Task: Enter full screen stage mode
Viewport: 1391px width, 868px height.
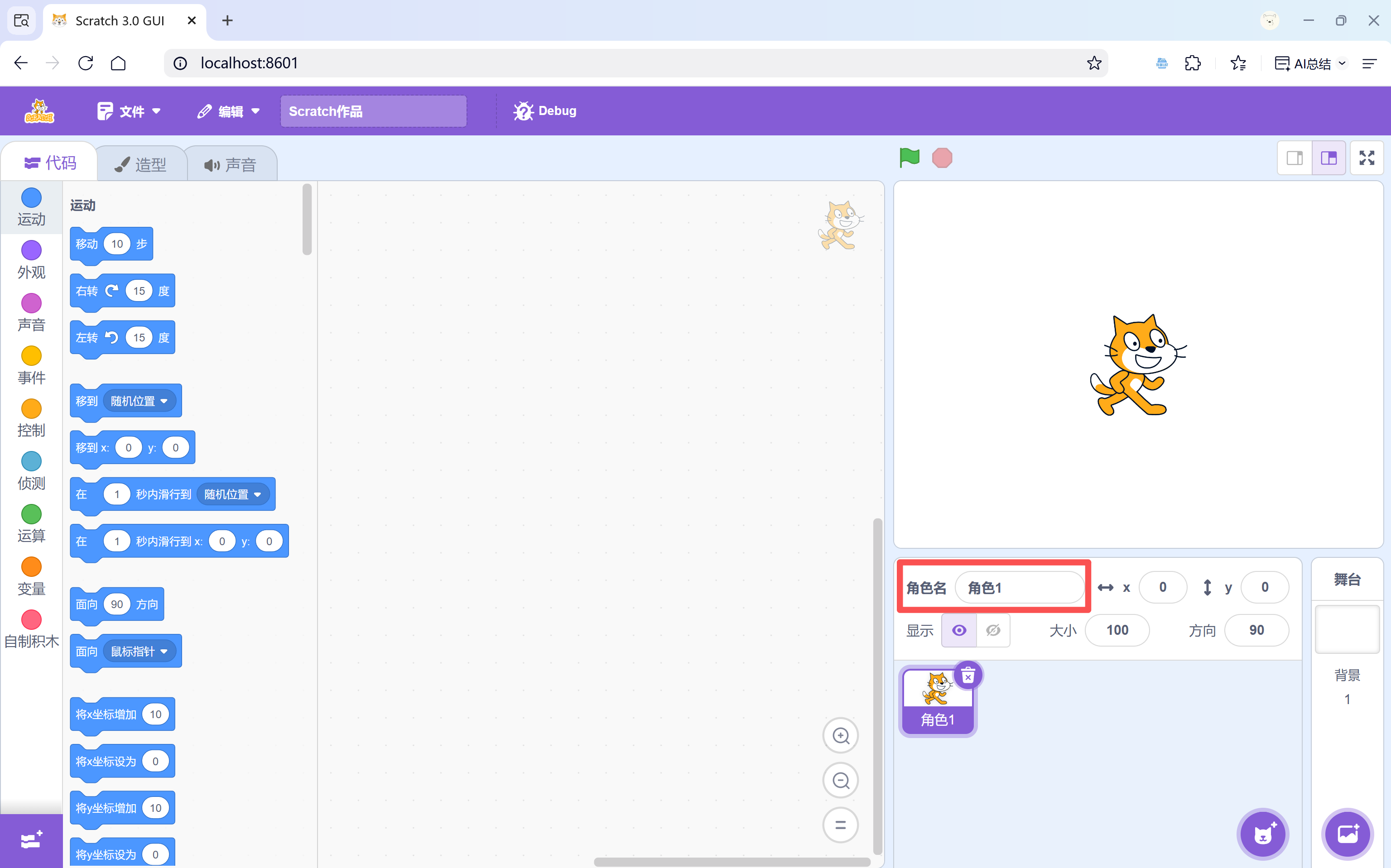Action: (1366, 158)
